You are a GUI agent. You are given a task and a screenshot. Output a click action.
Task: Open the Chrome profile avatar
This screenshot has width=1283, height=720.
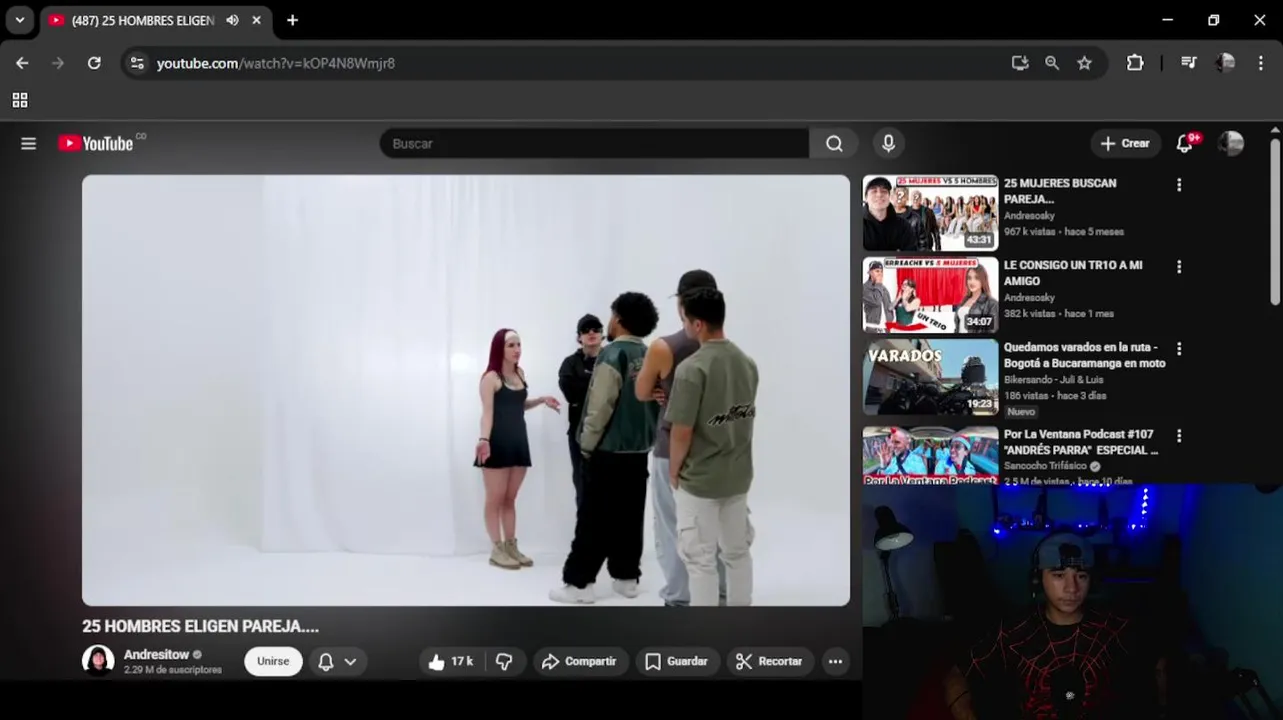(1225, 63)
